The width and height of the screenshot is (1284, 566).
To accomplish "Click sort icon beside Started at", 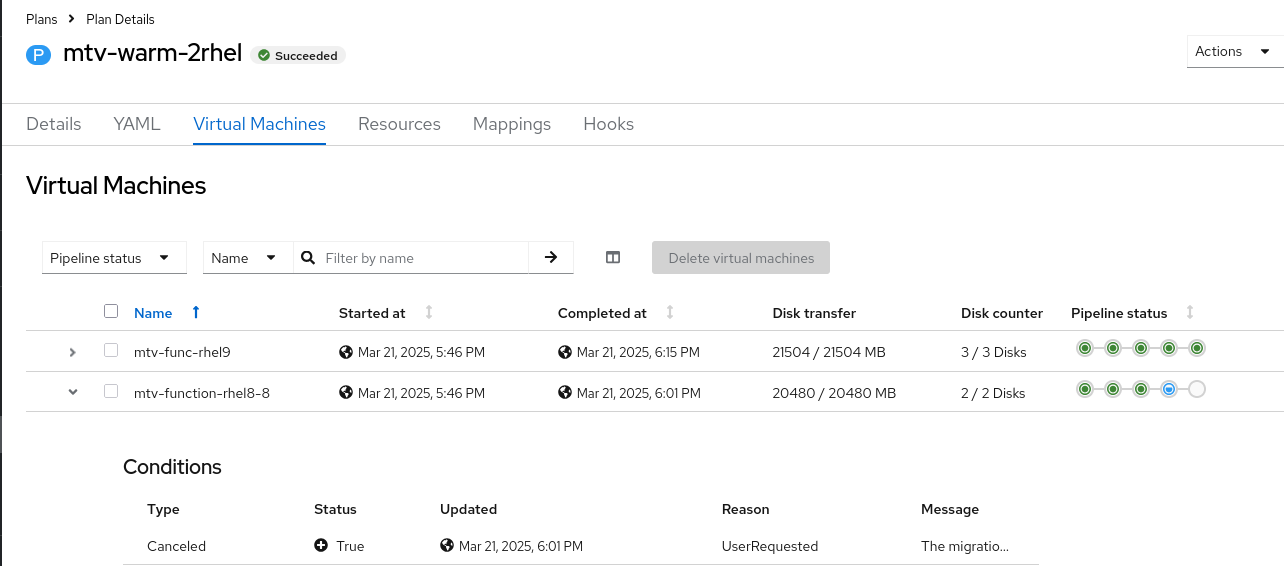I will [x=429, y=313].
